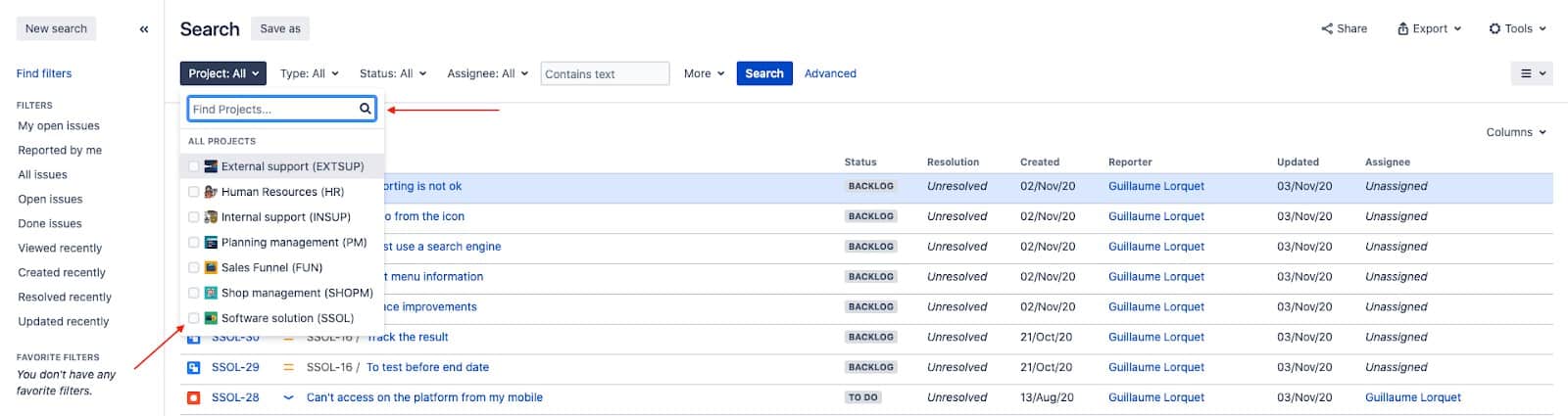Open 'To test before end date' issue summary
Image resolution: width=1568 pixels, height=416 pixels.
click(x=427, y=368)
